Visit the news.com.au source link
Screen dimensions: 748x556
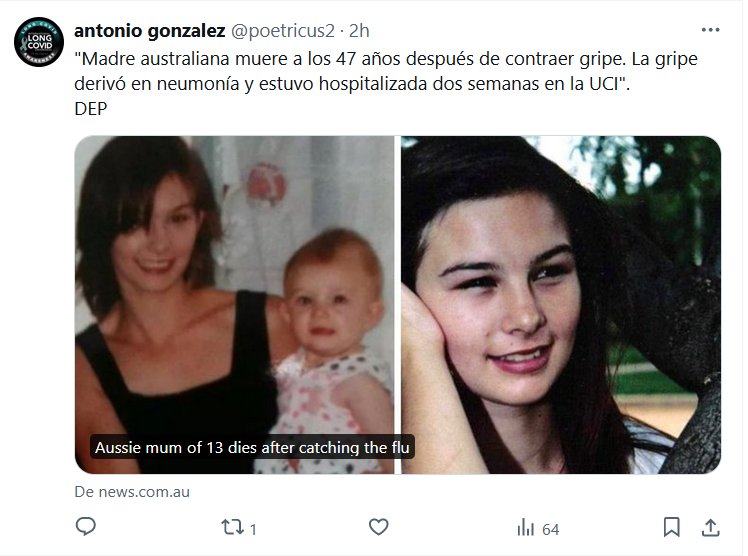(132, 492)
